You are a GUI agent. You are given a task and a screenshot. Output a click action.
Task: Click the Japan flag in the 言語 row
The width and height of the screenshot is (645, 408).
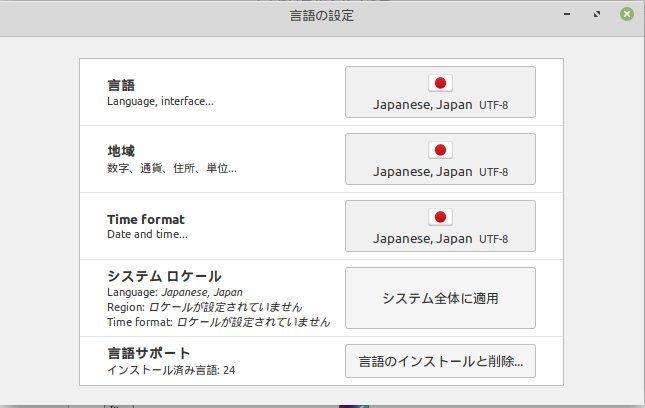coord(440,83)
